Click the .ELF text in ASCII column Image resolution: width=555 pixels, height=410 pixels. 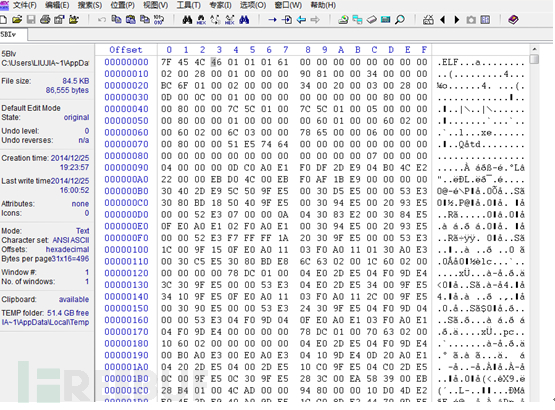448,63
